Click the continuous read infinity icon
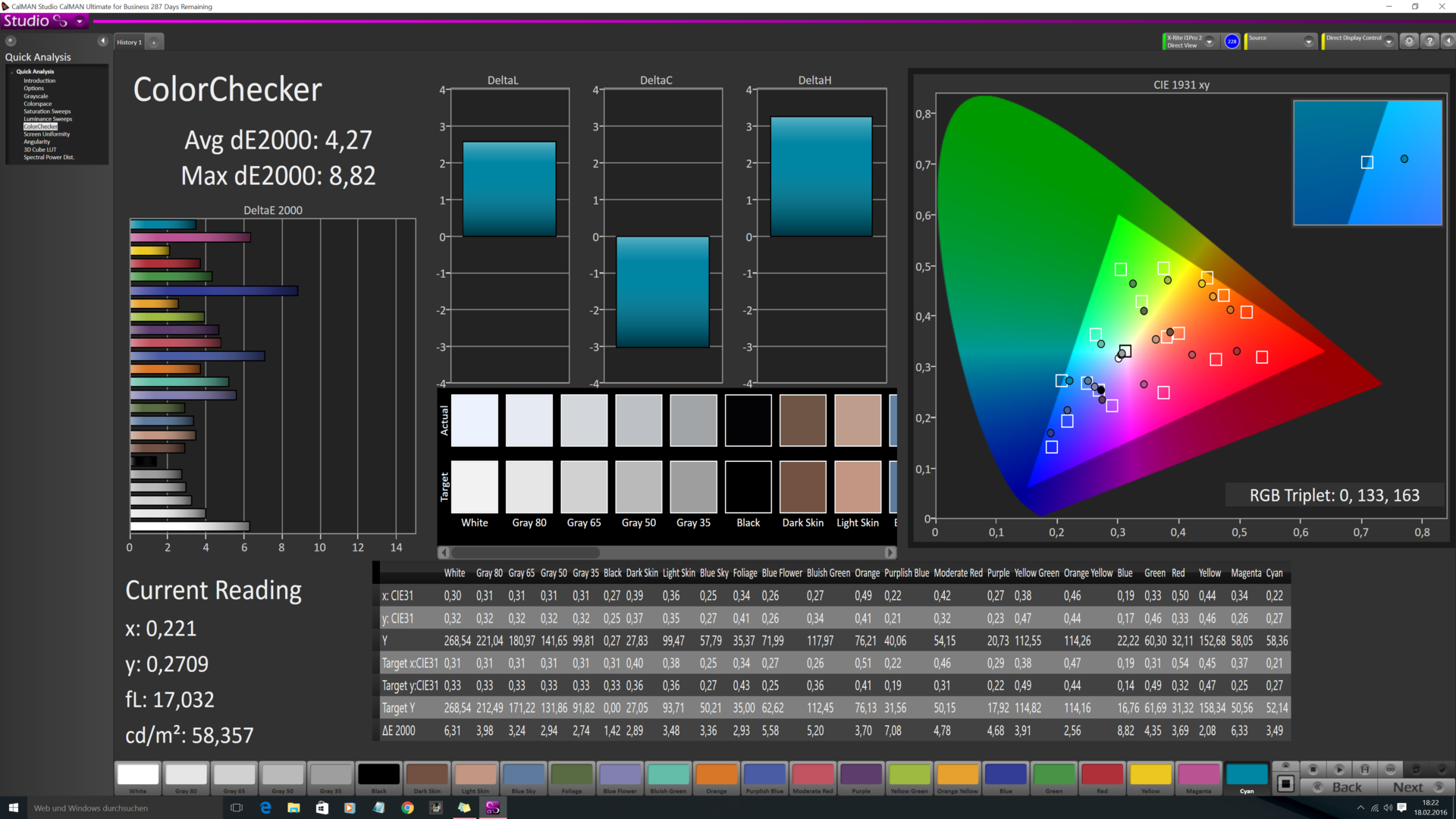The image size is (1456, 819). click(1390, 769)
